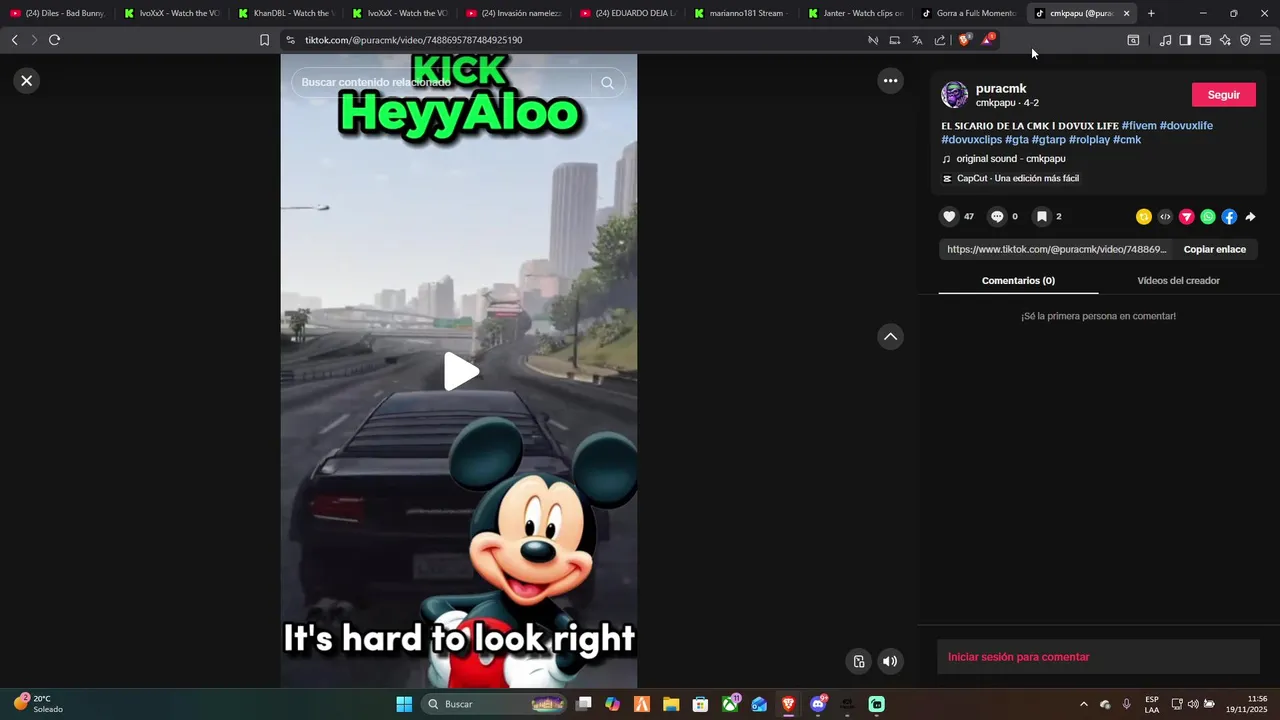Open puracmk username link

pyautogui.click(x=1001, y=88)
